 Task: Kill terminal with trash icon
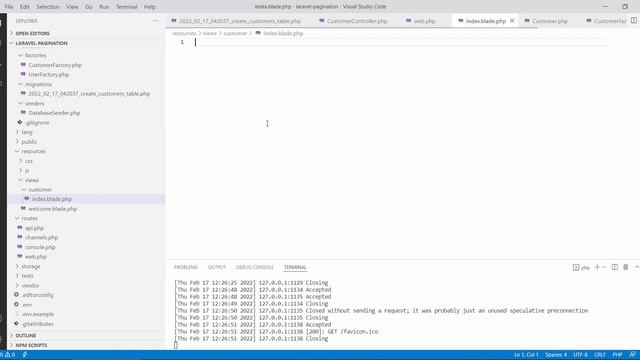(x=626, y=267)
